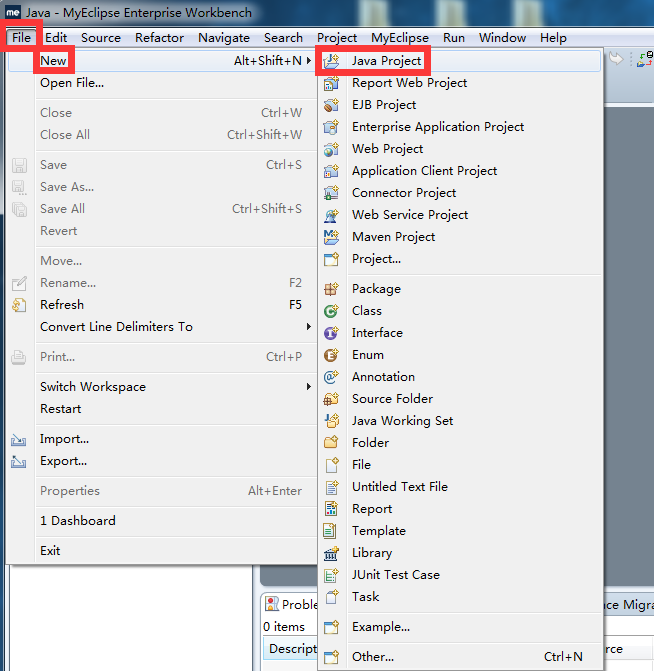Click the purple Interface icon
Image resolution: width=654 pixels, height=671 pixels.
[x=331, y=333]
